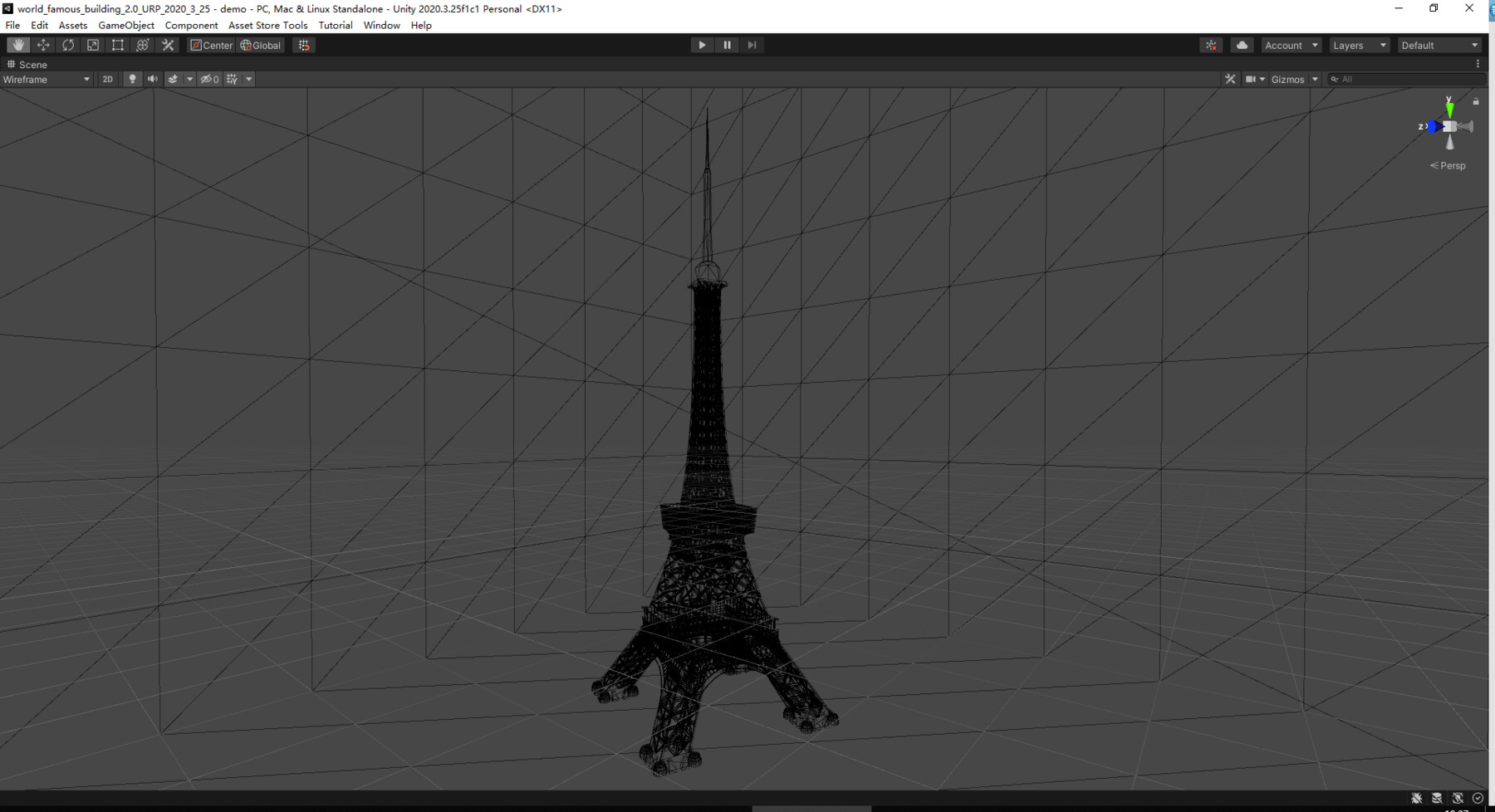
Task: Select the Scale tool
Action: (92, 45)
